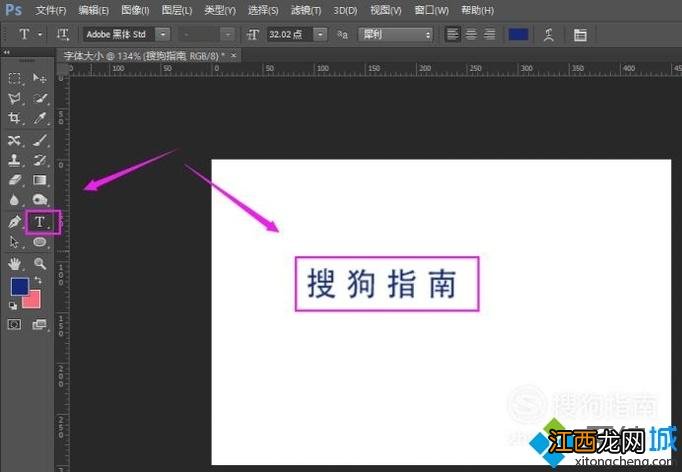Select the Patch healing tool
Screen dimensions: 682x472
click(14, 140)
